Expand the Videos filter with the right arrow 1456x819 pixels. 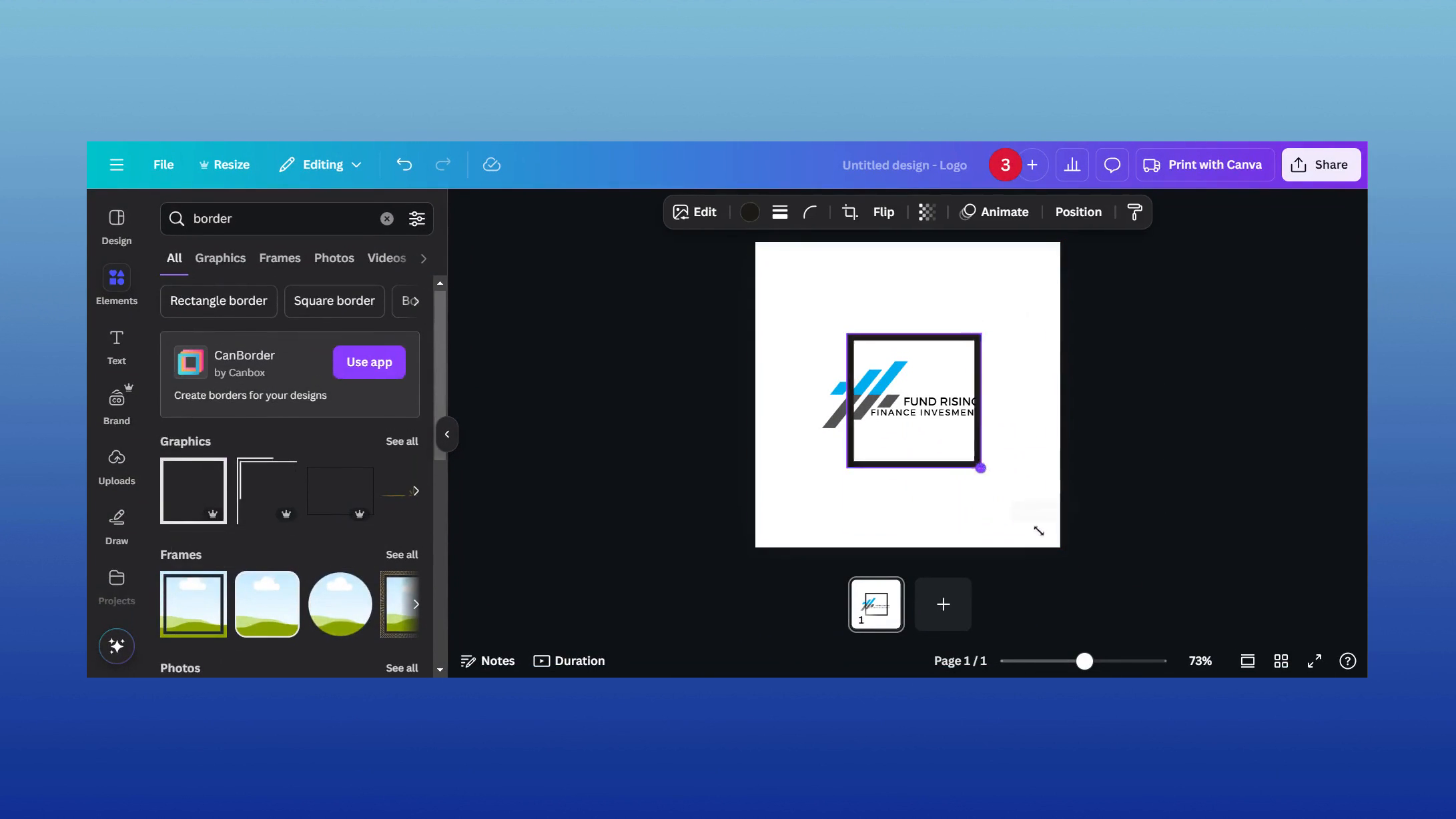pyautogui.click(x=424, y=258)
